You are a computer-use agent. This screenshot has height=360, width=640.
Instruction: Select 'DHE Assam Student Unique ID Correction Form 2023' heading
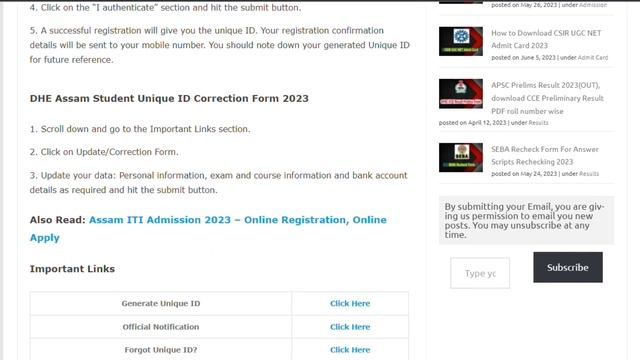pos(169,98)
